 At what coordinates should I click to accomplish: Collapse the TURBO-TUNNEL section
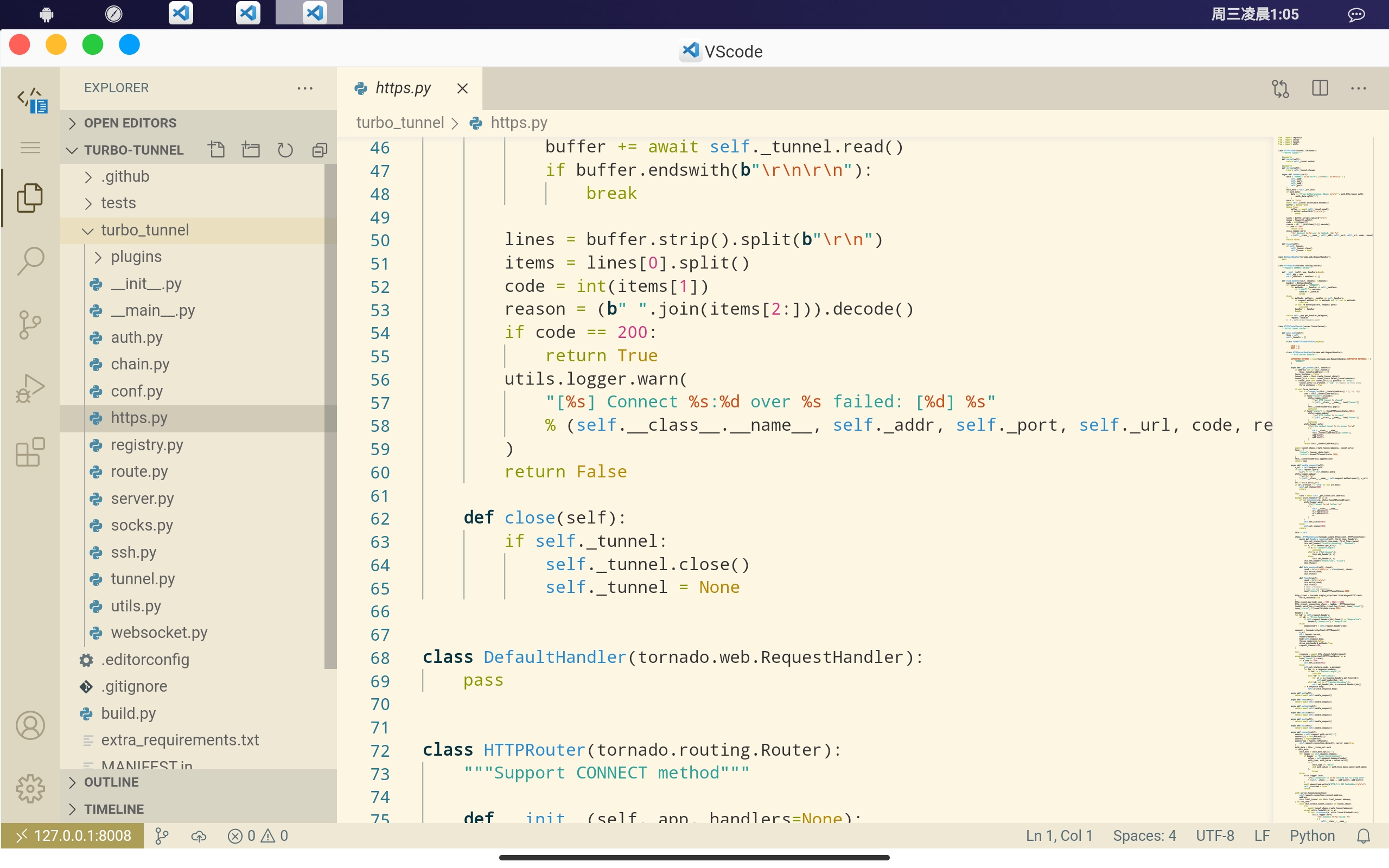(133, 150)
